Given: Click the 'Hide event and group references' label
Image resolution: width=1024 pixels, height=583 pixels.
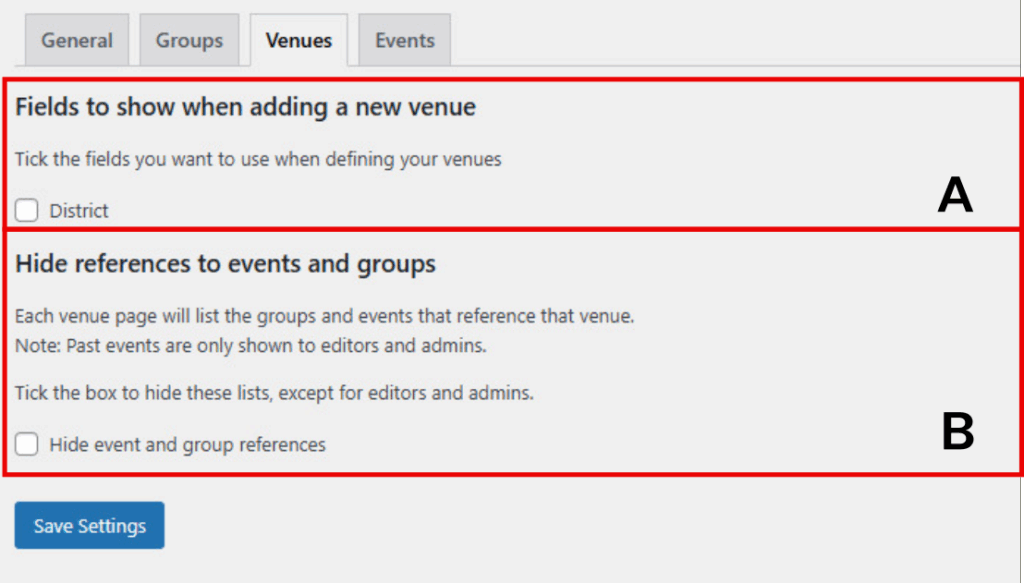Looking at the screenshot, I should [x=187, y=445].
